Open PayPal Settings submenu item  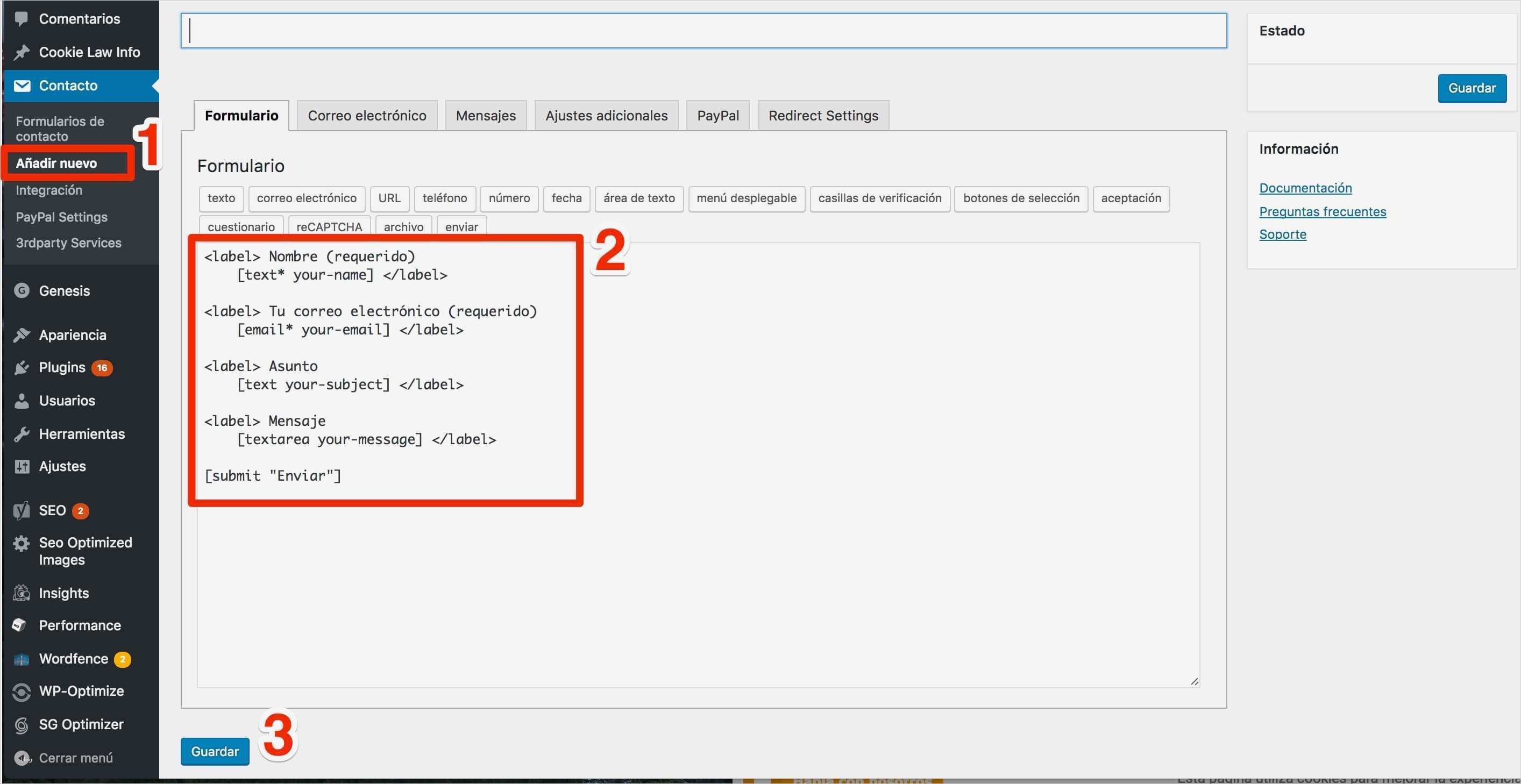coord(61,217)
